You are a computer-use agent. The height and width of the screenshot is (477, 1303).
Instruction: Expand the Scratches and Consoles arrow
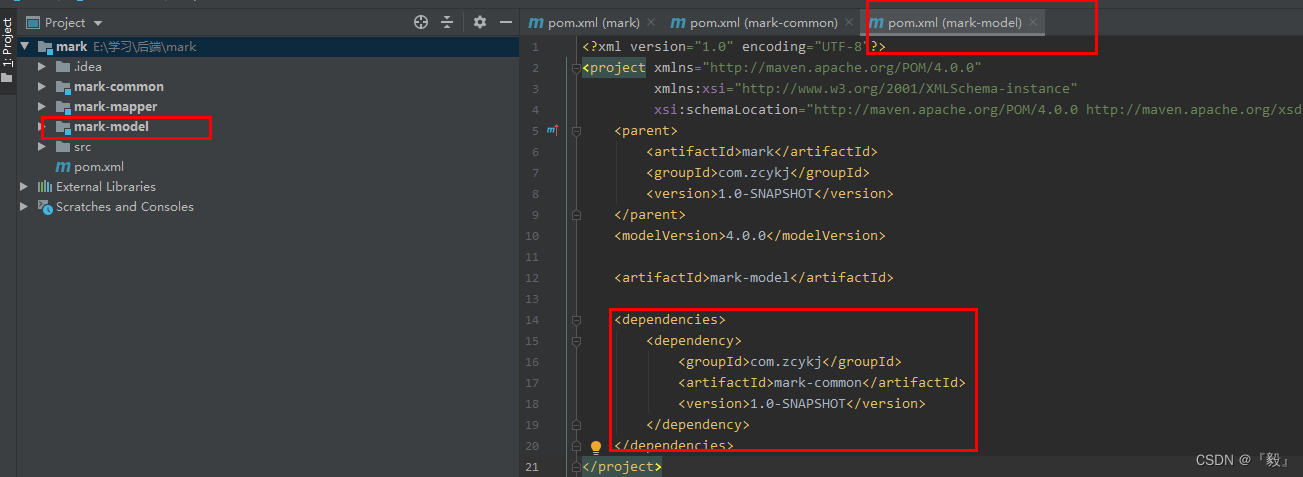[25, 207]
